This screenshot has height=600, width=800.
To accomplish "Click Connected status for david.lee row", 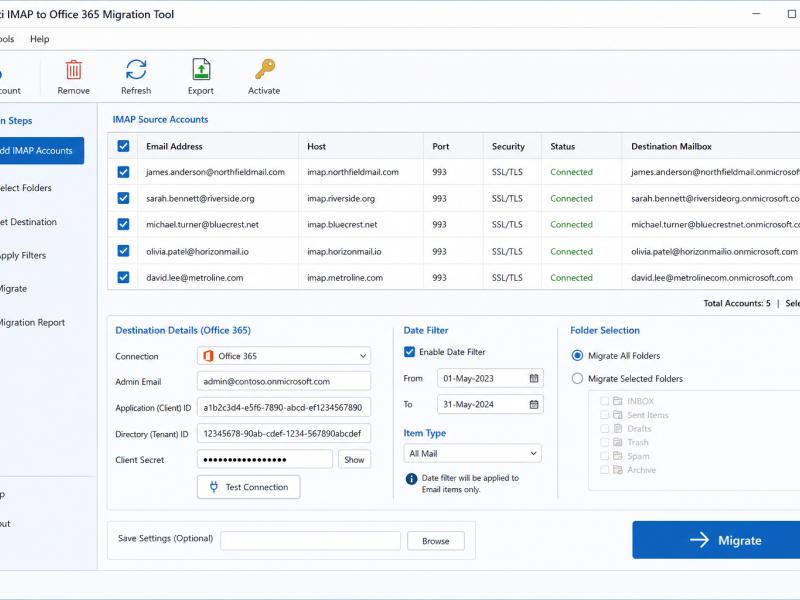I will pyautogui.click(x=571, y=278).
